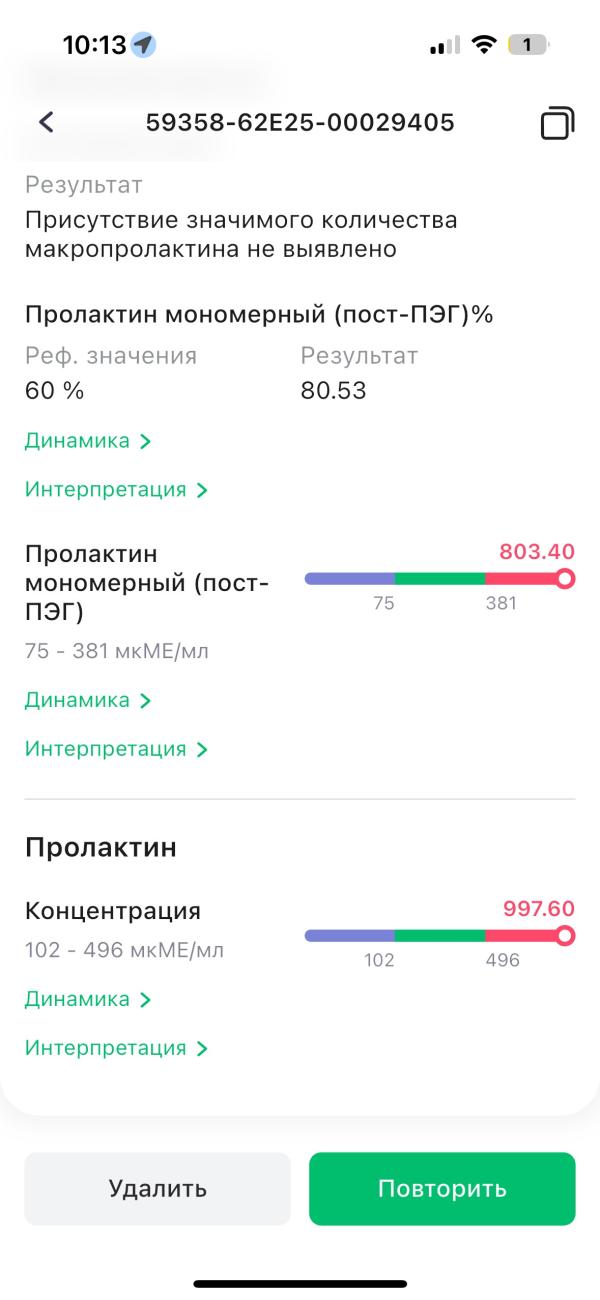Tap order number 59358-62E25-00029405 title

point(300,123)
